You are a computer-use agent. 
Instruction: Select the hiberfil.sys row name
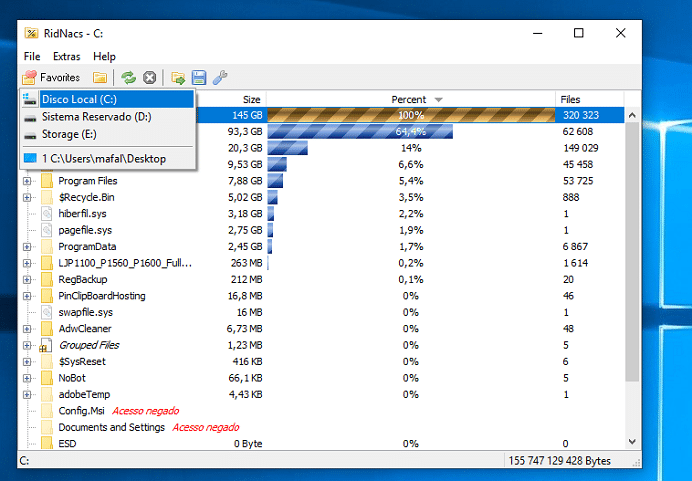83,214
